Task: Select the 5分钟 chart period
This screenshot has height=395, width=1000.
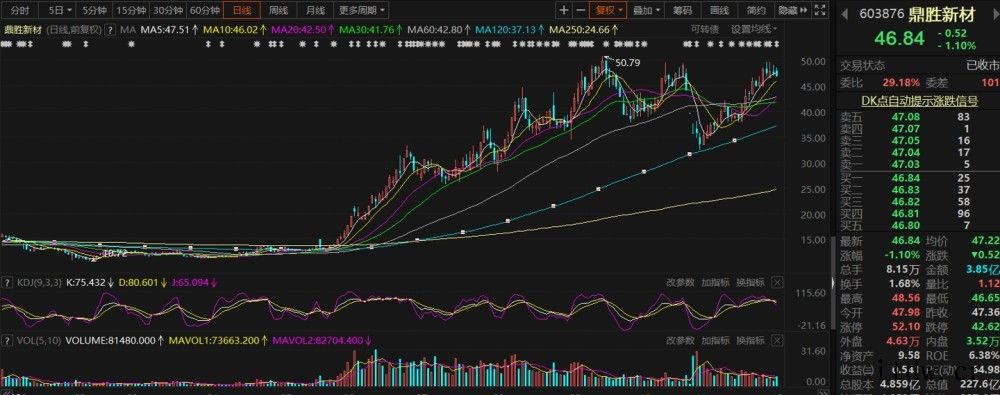Action: (94, 10)
